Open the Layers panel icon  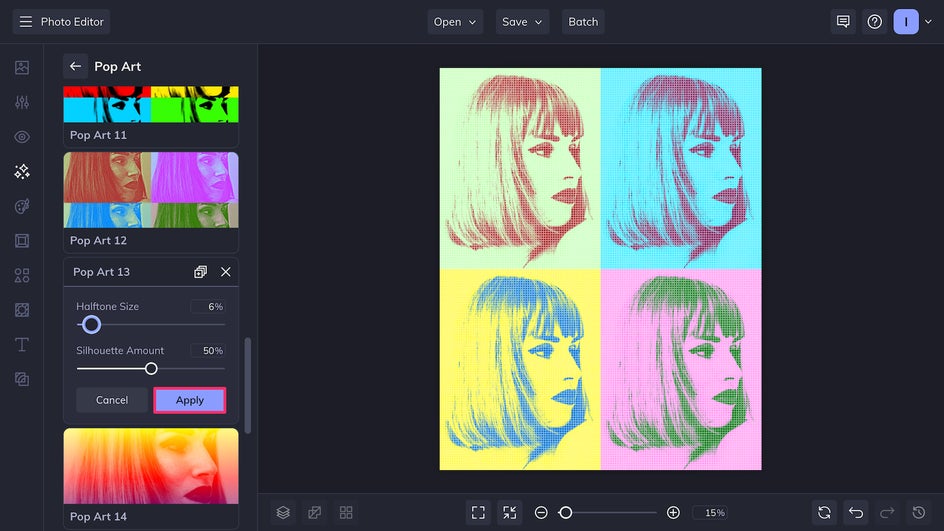coord(283,512)
